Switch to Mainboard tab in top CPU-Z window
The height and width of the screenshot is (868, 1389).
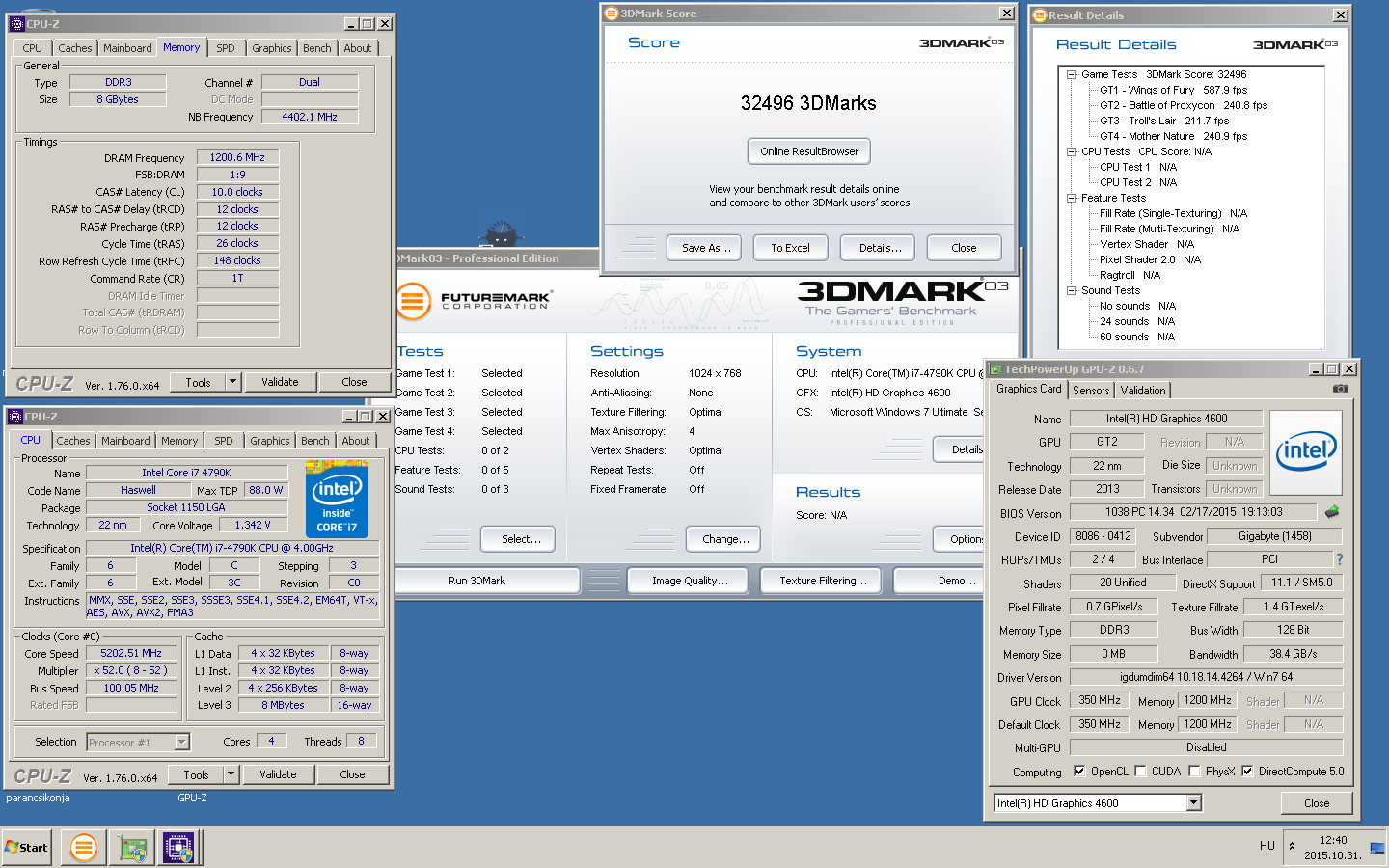(x=127, y=48)
